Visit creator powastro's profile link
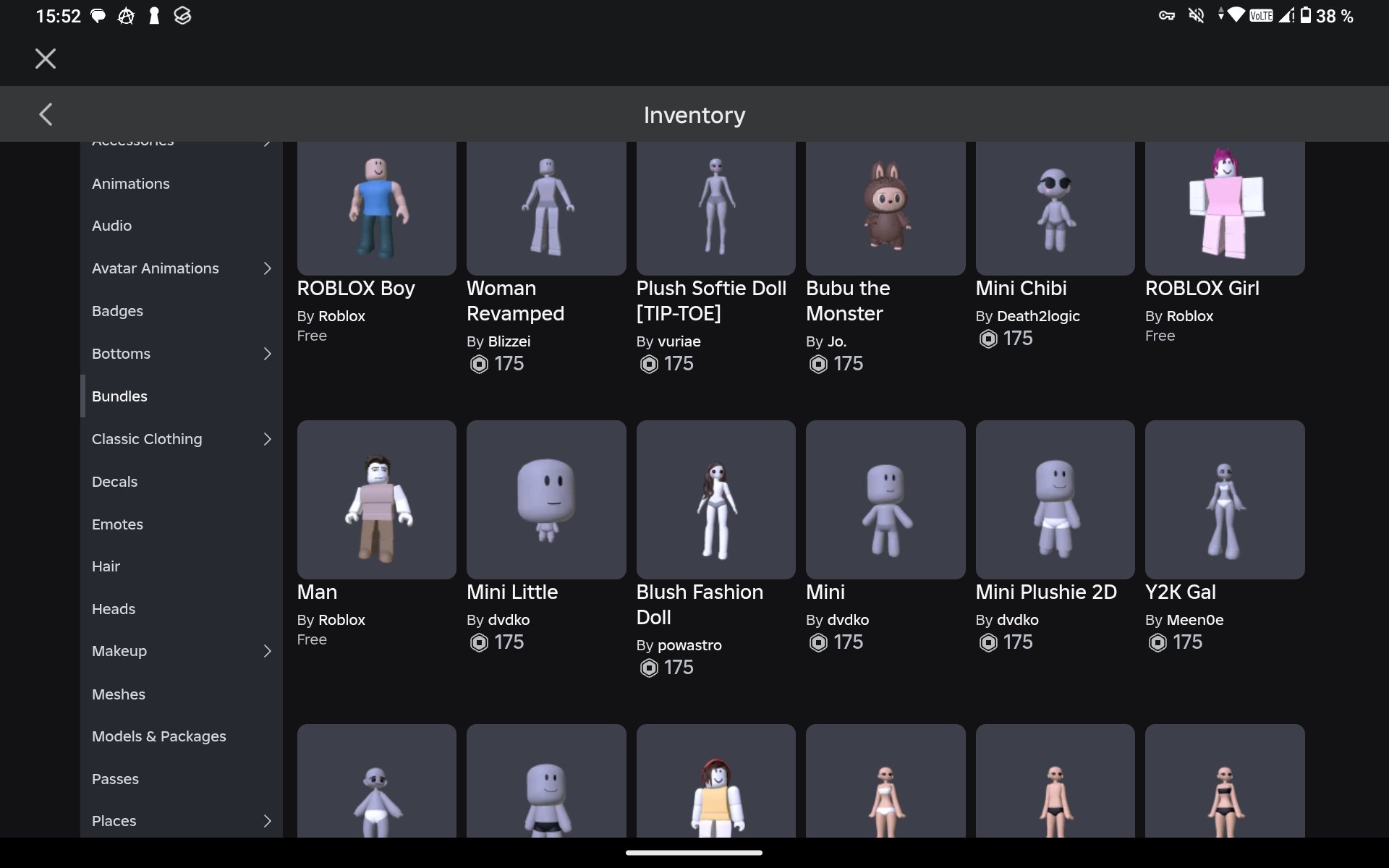This screenshot has width=1389, height=868. (x=689, y=645)
